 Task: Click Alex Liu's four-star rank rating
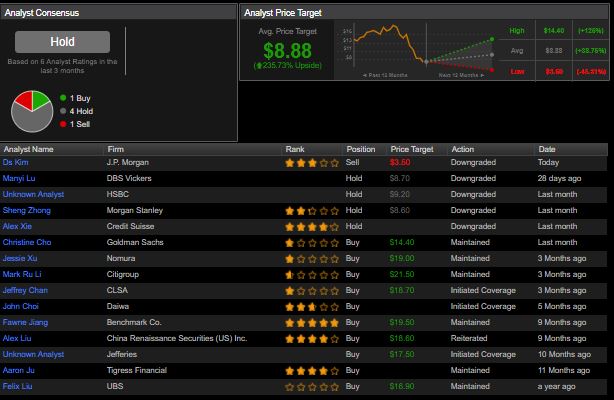312,339
